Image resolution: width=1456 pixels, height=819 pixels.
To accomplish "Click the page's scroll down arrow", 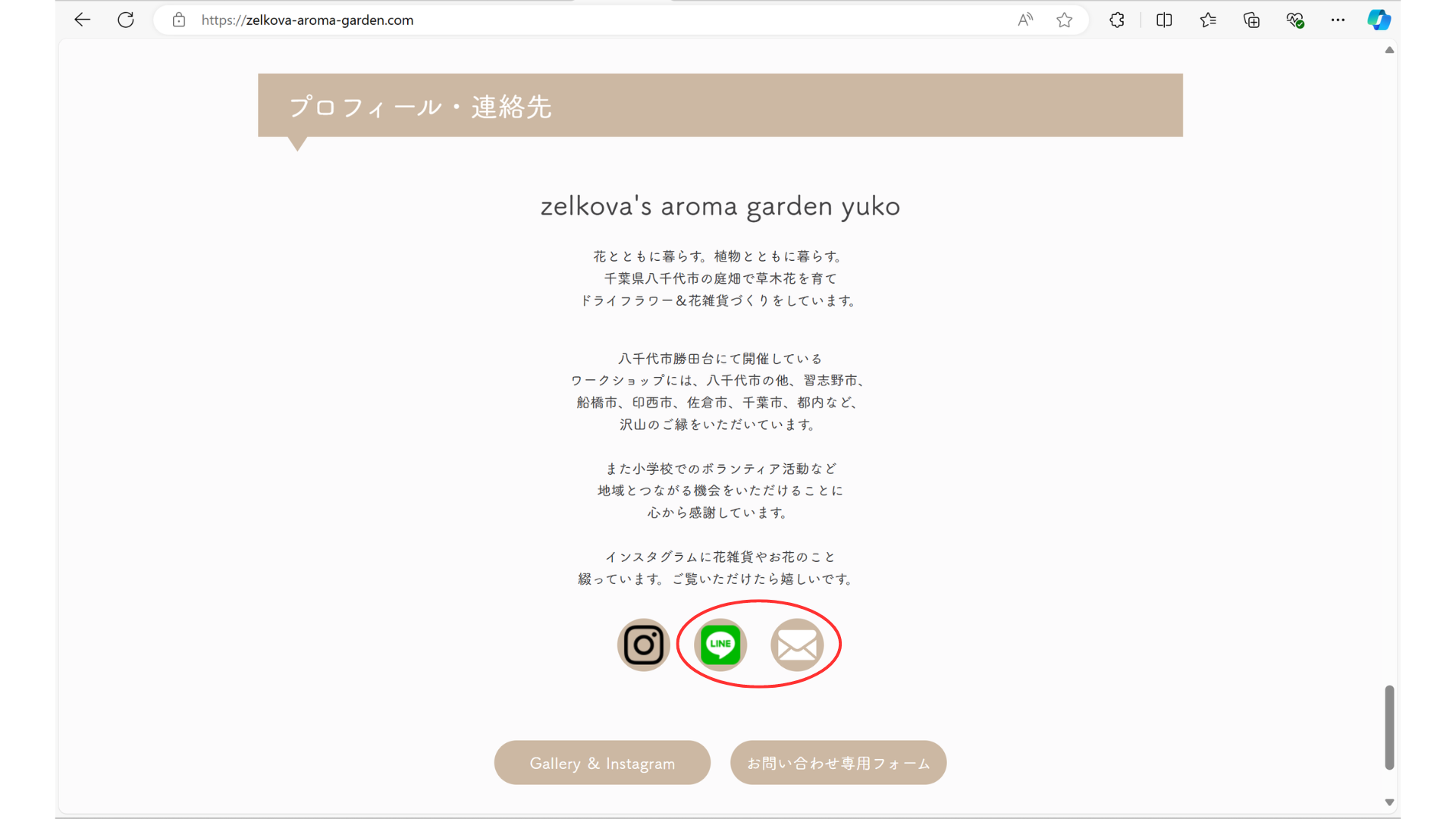I will coord(1389,802).
